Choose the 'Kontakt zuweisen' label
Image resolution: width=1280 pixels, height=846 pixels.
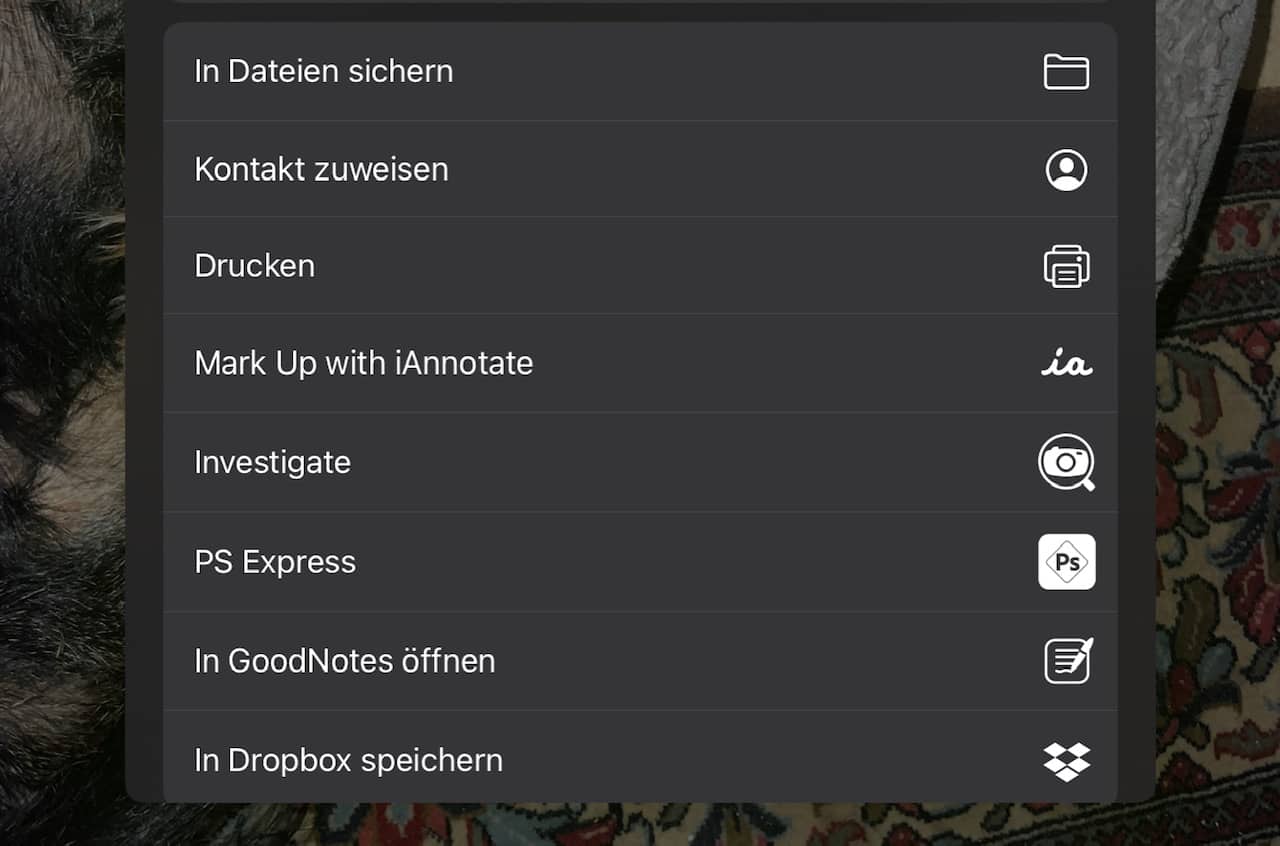coord(321,170)
